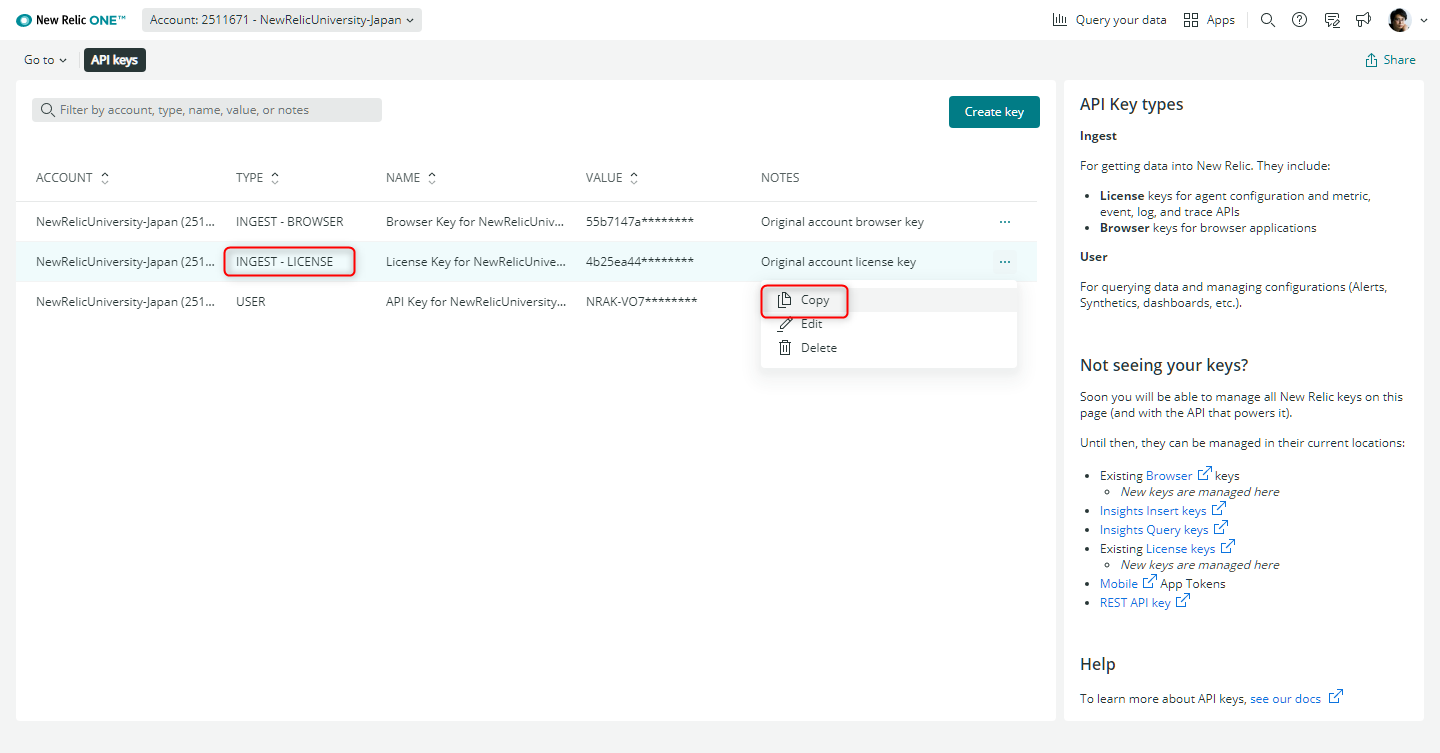
Task: Open the help question mark icon
Action: coord(1300,20)
